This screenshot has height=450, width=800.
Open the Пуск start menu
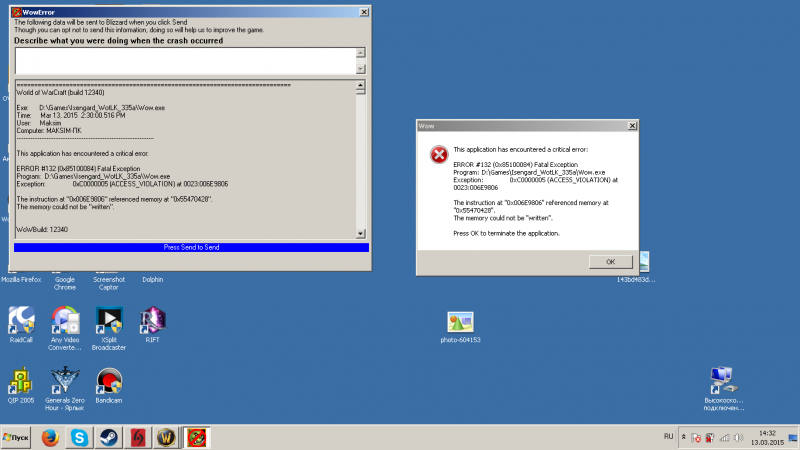[16, 437]
